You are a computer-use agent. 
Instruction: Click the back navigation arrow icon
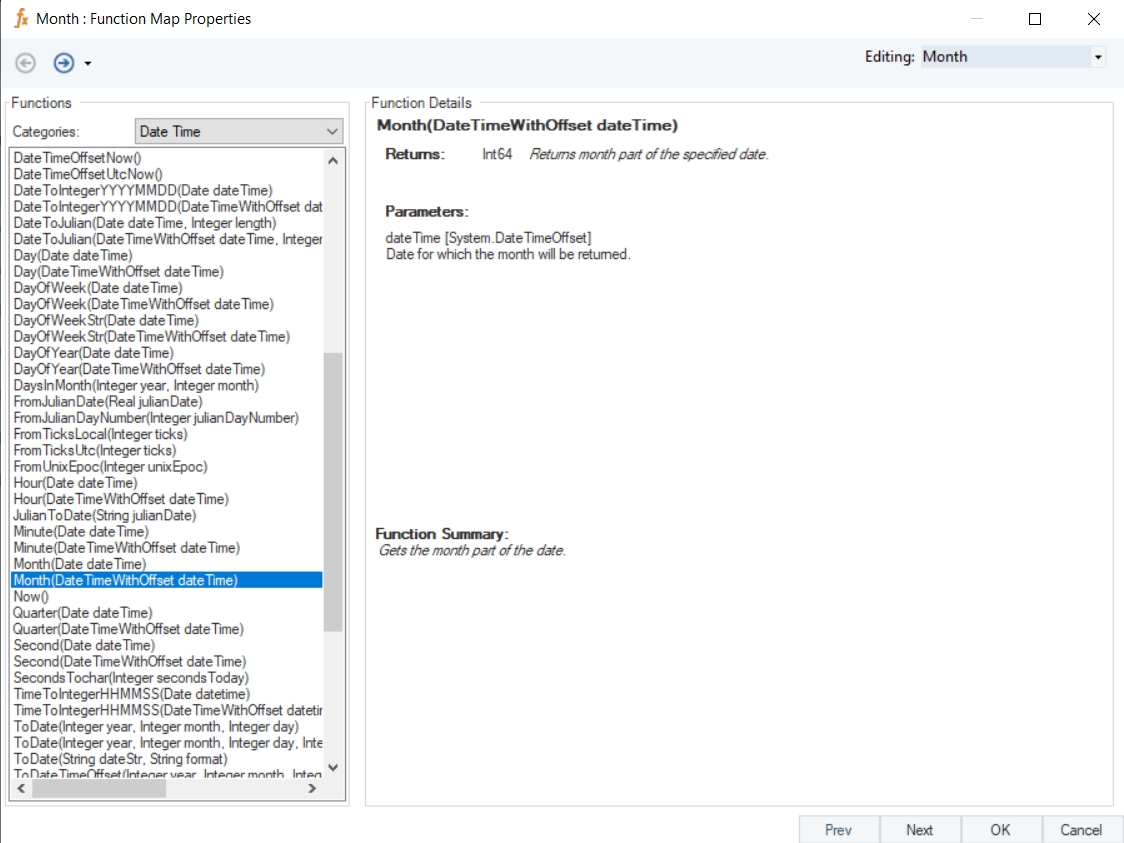(26, 63)
